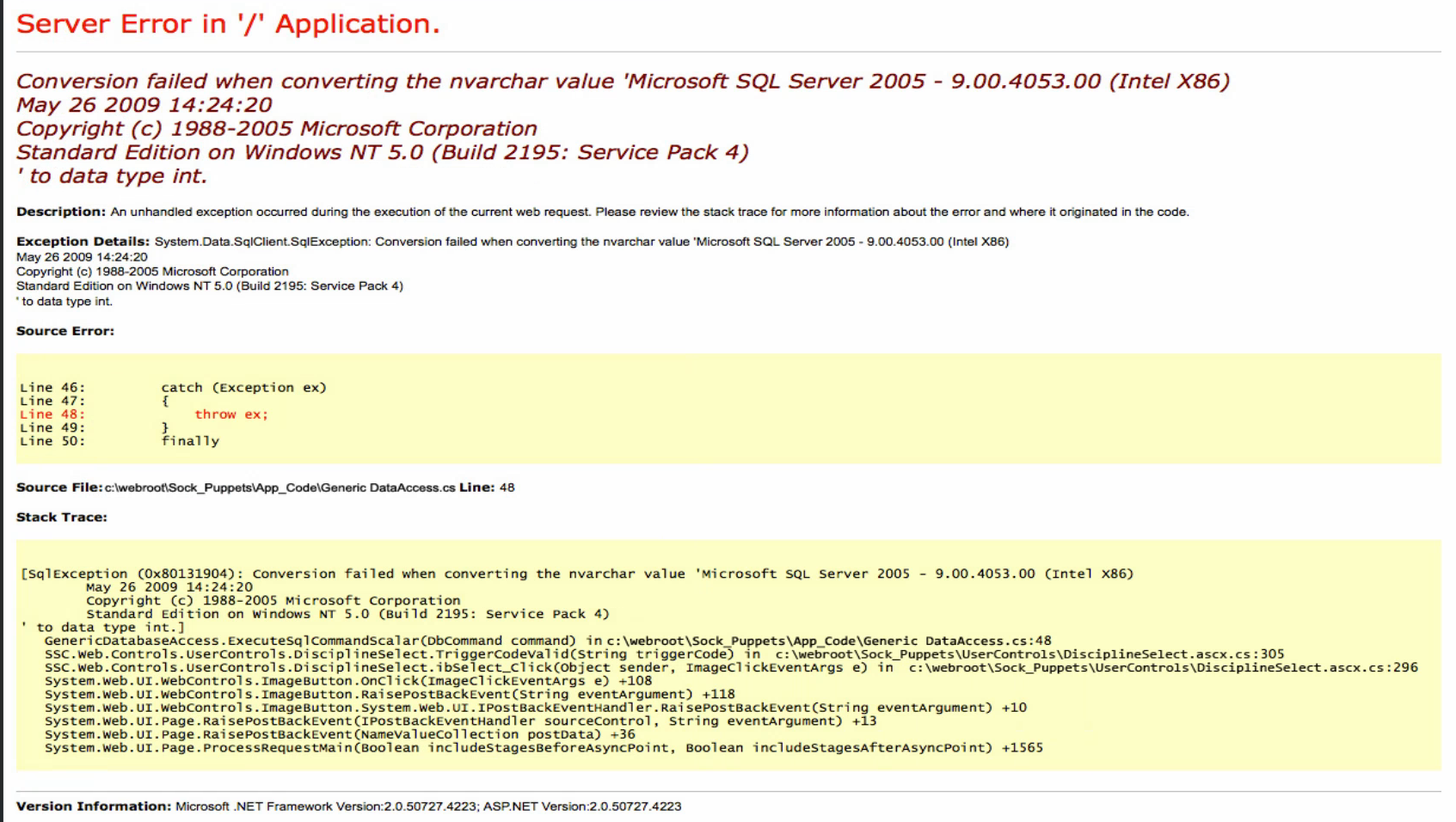1456x822 pixels.
Task: Click the large red italic 'Conversion failed' message line
Action: click(x=622, y=81)
